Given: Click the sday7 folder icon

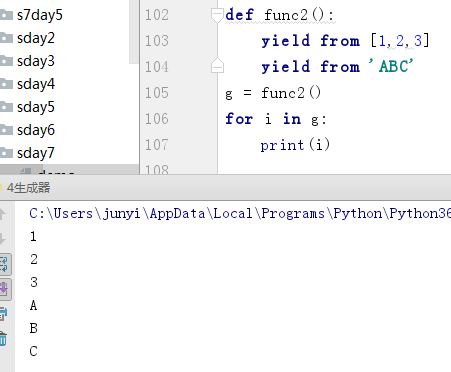Looking at the screenshot, I should [x=6, y=153].
